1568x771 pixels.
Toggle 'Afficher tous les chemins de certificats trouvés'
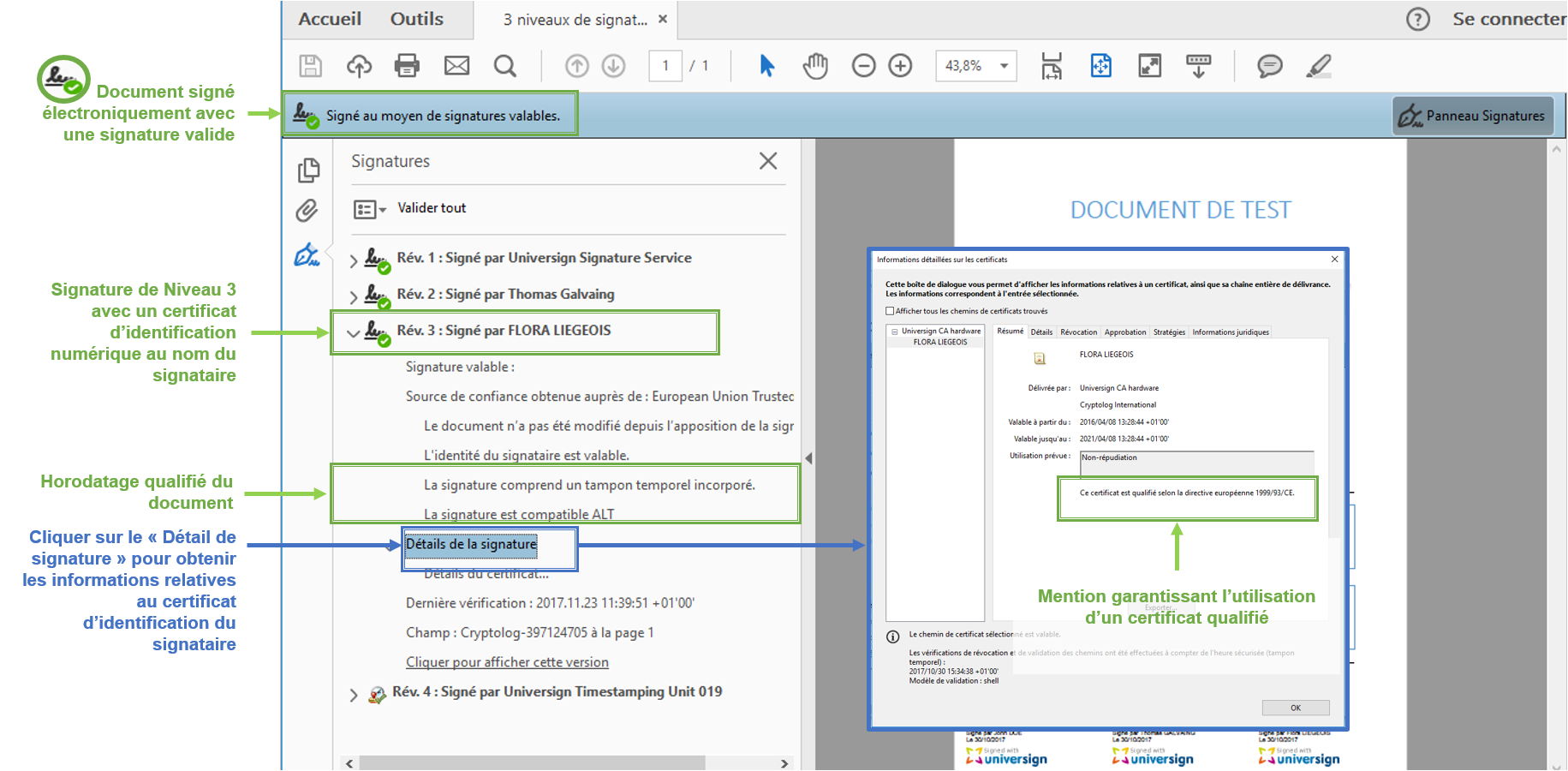[x=890, y=311]
